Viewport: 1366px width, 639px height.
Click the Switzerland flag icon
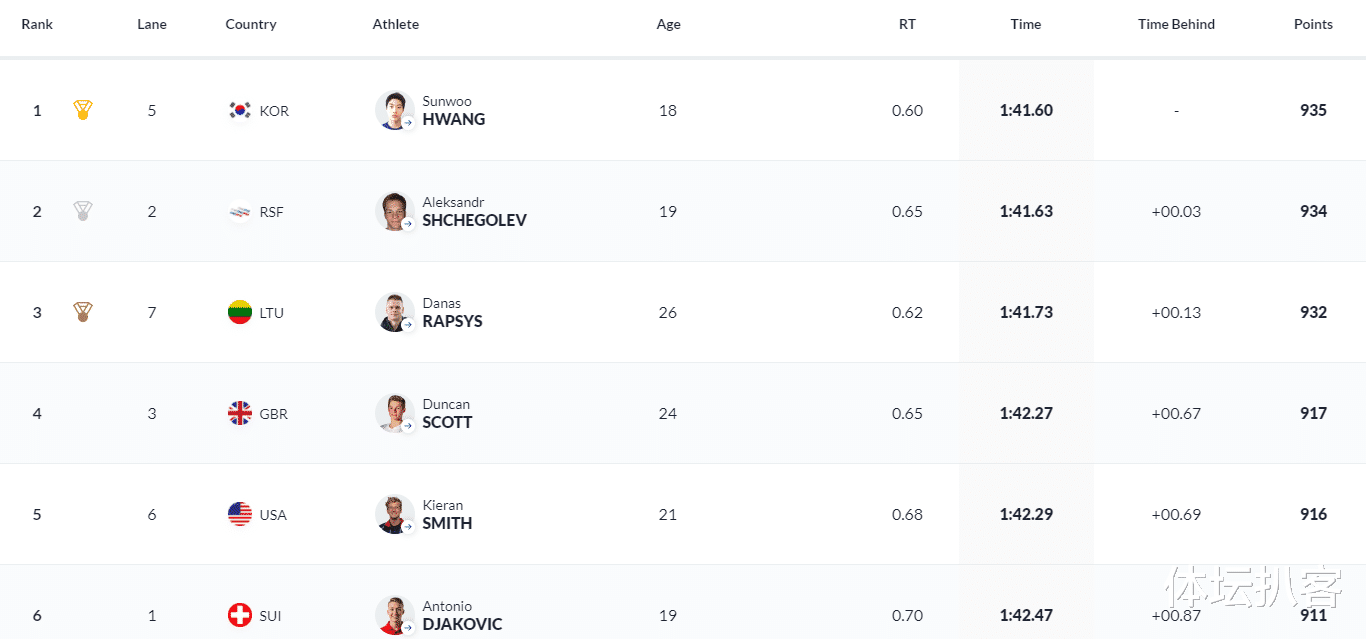[x=240, y=615]
